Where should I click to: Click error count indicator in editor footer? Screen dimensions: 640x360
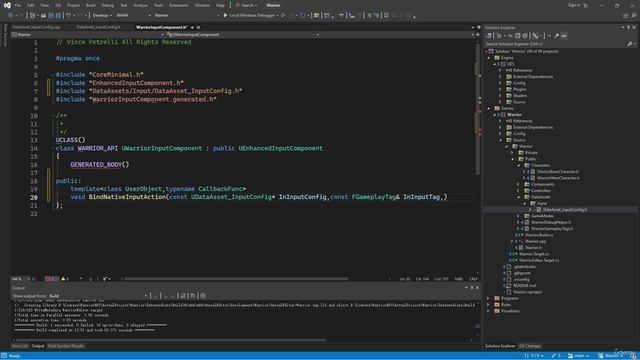(x=51, y=279)
